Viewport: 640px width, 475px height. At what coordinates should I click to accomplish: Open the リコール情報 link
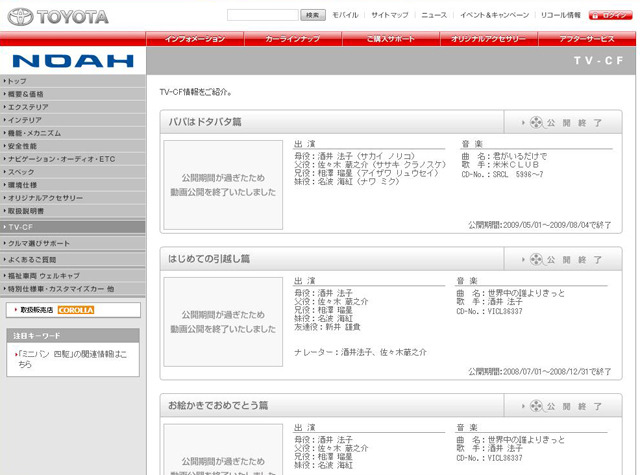coord(560,15)
